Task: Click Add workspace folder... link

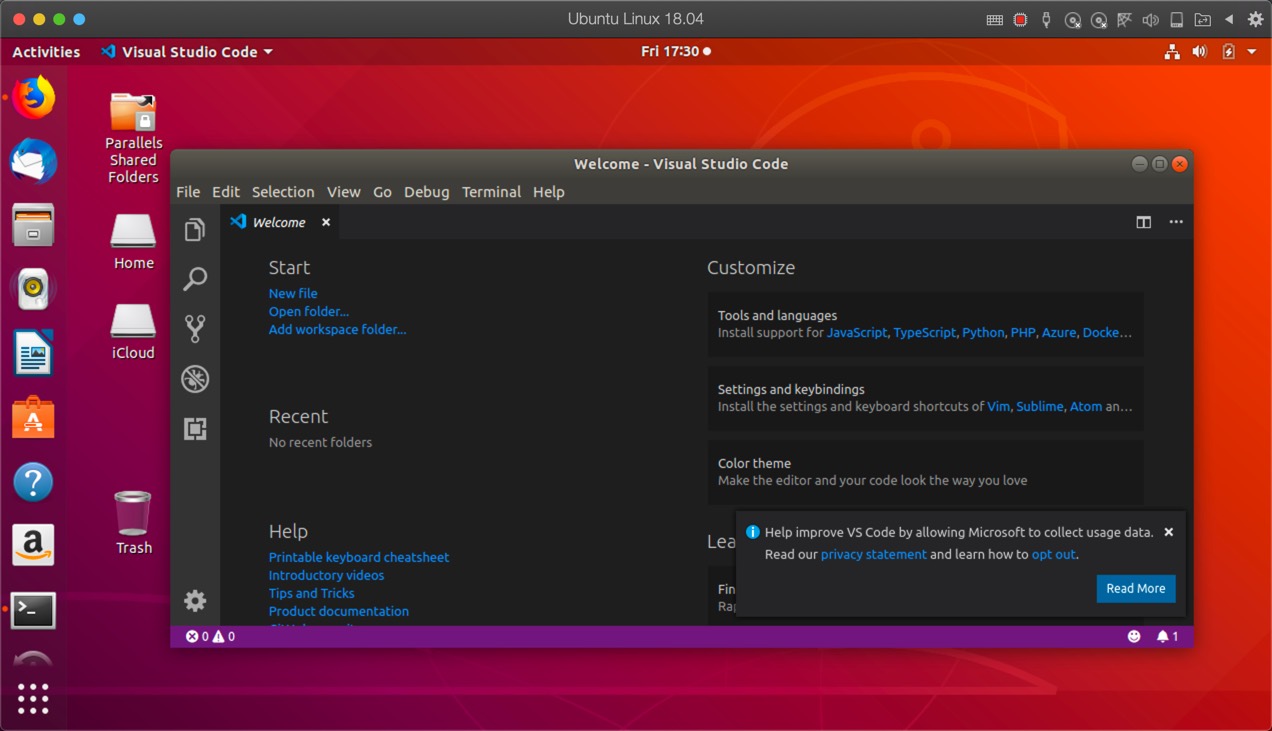Action: click(x=337, y=329)
